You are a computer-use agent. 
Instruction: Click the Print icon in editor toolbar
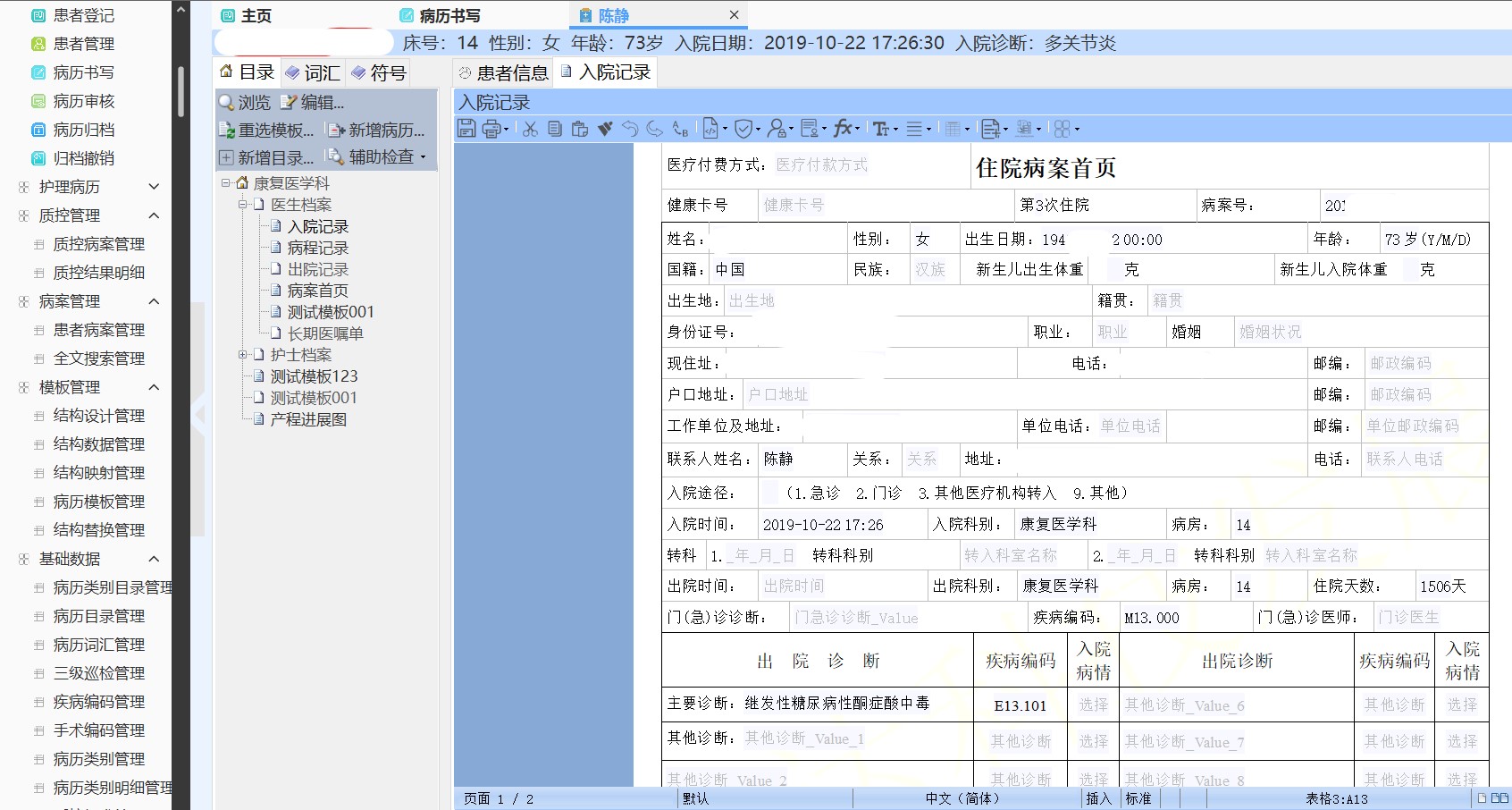[491, 129]
